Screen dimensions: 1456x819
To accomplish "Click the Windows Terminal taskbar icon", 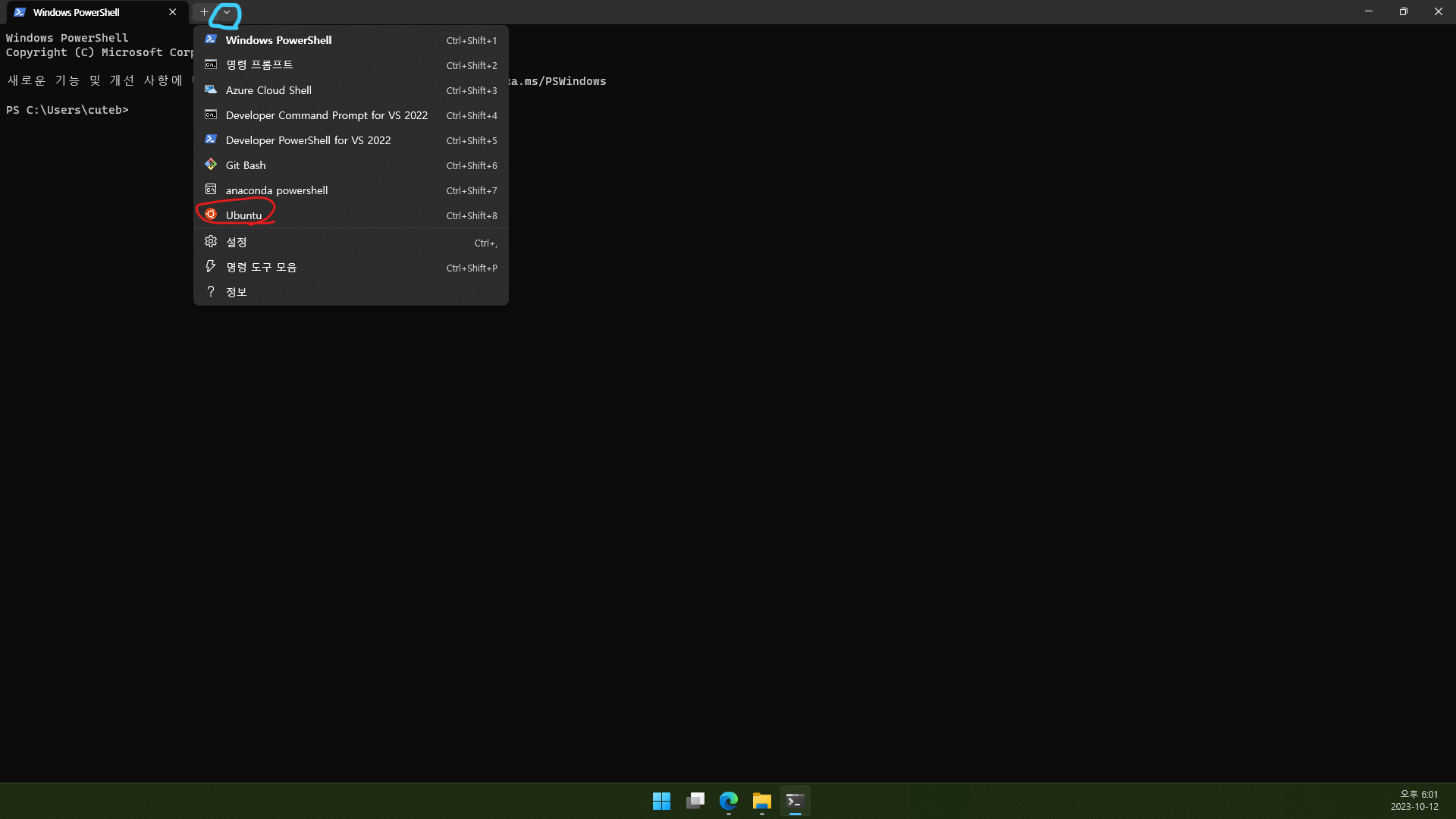I will 795,801.
